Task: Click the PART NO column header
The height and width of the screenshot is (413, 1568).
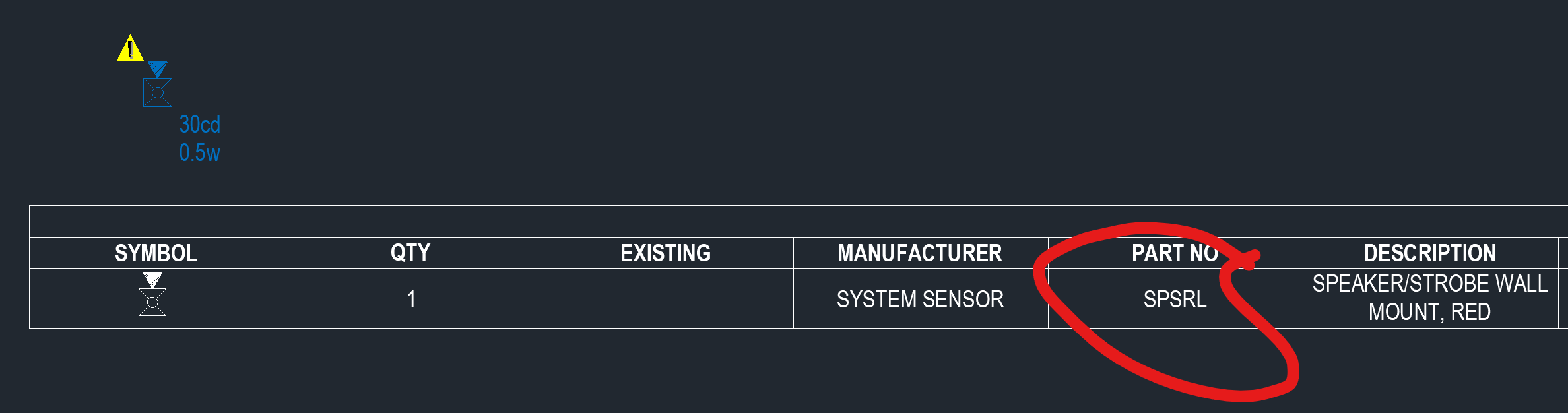Action: coord(1175,253)
